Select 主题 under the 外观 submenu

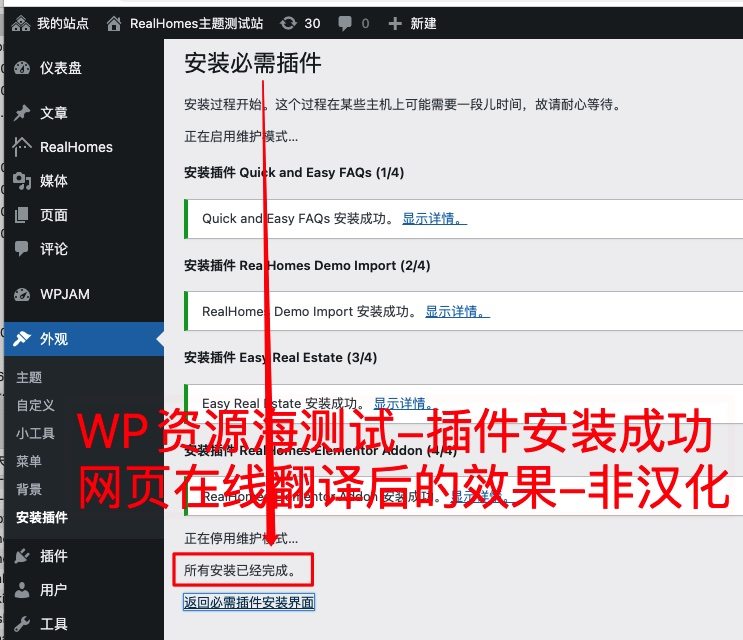(x=29, y=377)
